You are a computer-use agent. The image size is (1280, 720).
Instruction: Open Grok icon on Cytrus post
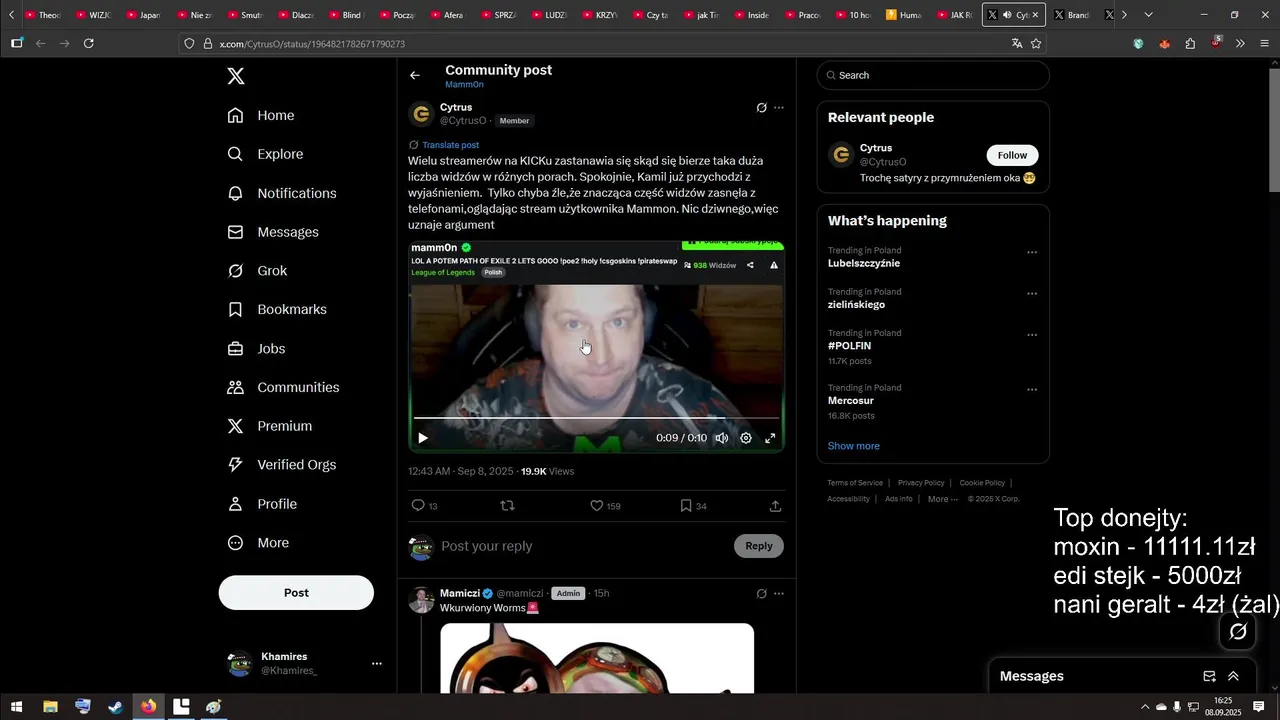click(x=762, y=107)
